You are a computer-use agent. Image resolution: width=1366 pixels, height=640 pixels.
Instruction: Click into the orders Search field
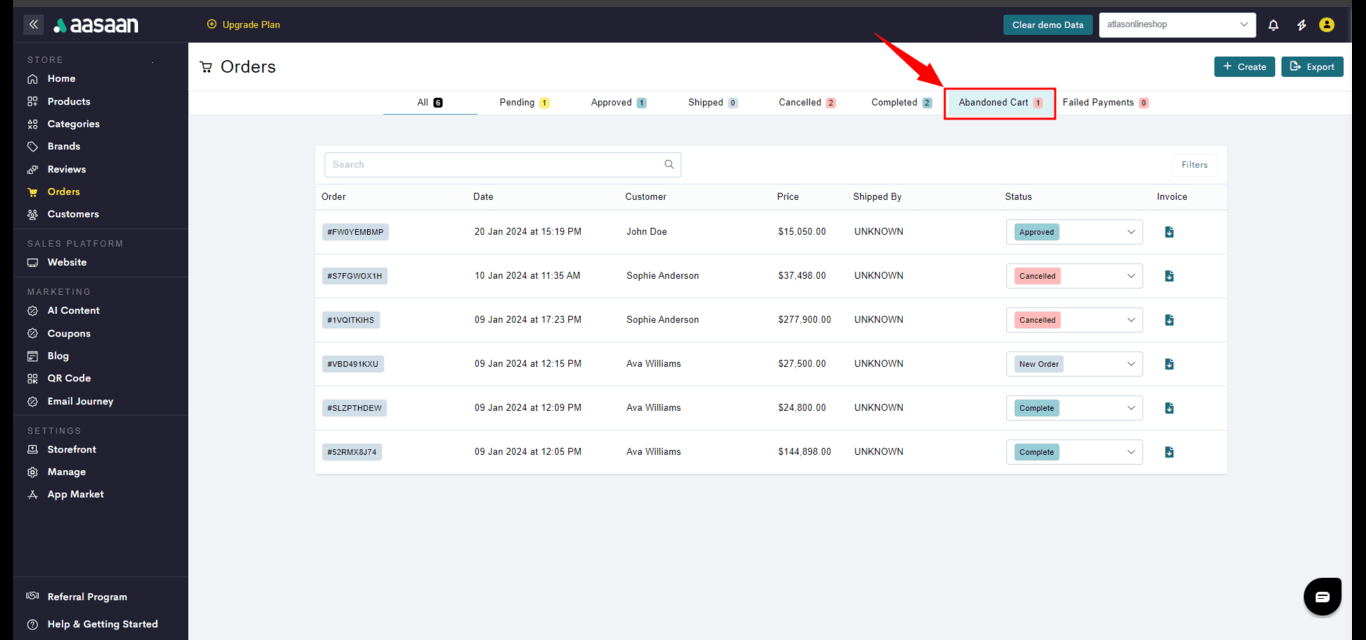click(x=495, y=165)
